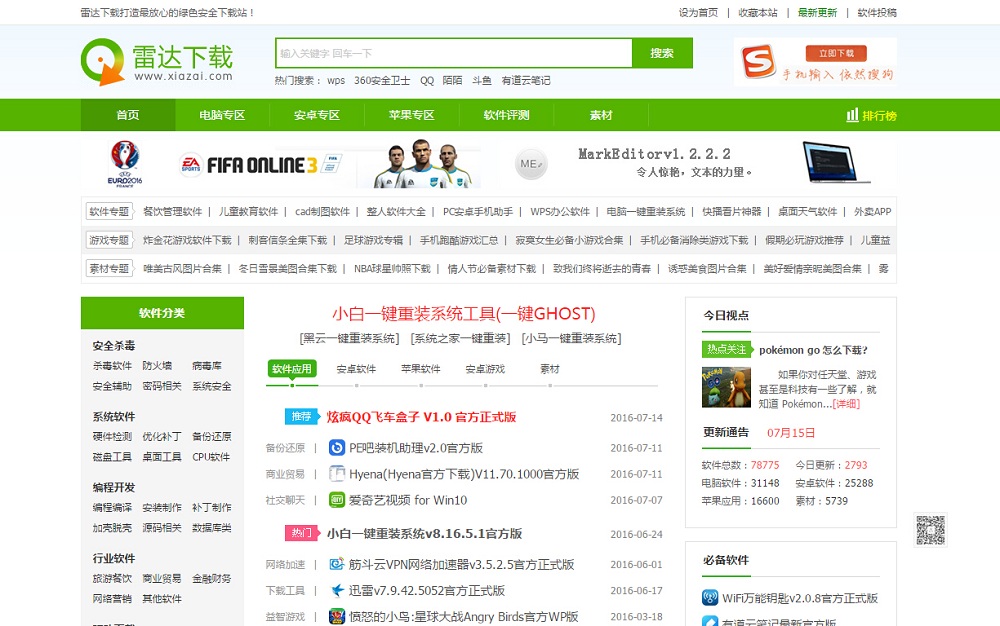Screen dimensions: 1000x626
Task: Open the 软件专题 category label
Action: pyautogui.click(x=109, y=211)
